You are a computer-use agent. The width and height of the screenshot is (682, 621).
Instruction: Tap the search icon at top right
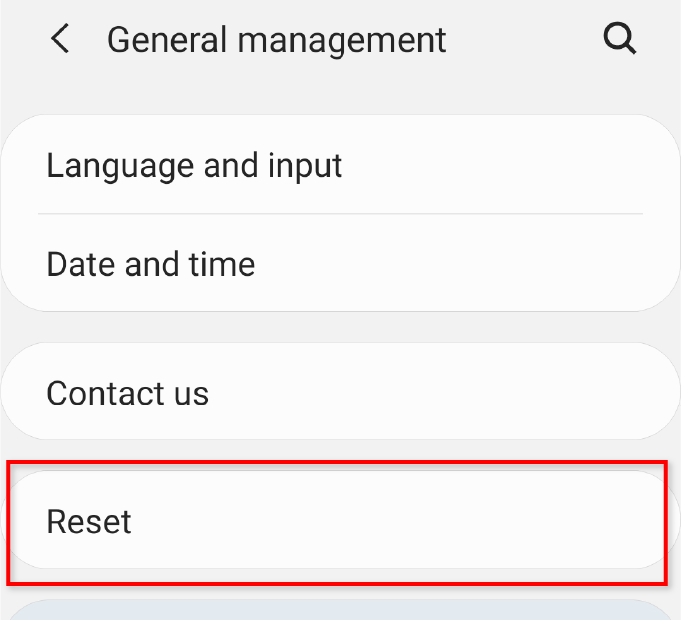tap(619, 39)
